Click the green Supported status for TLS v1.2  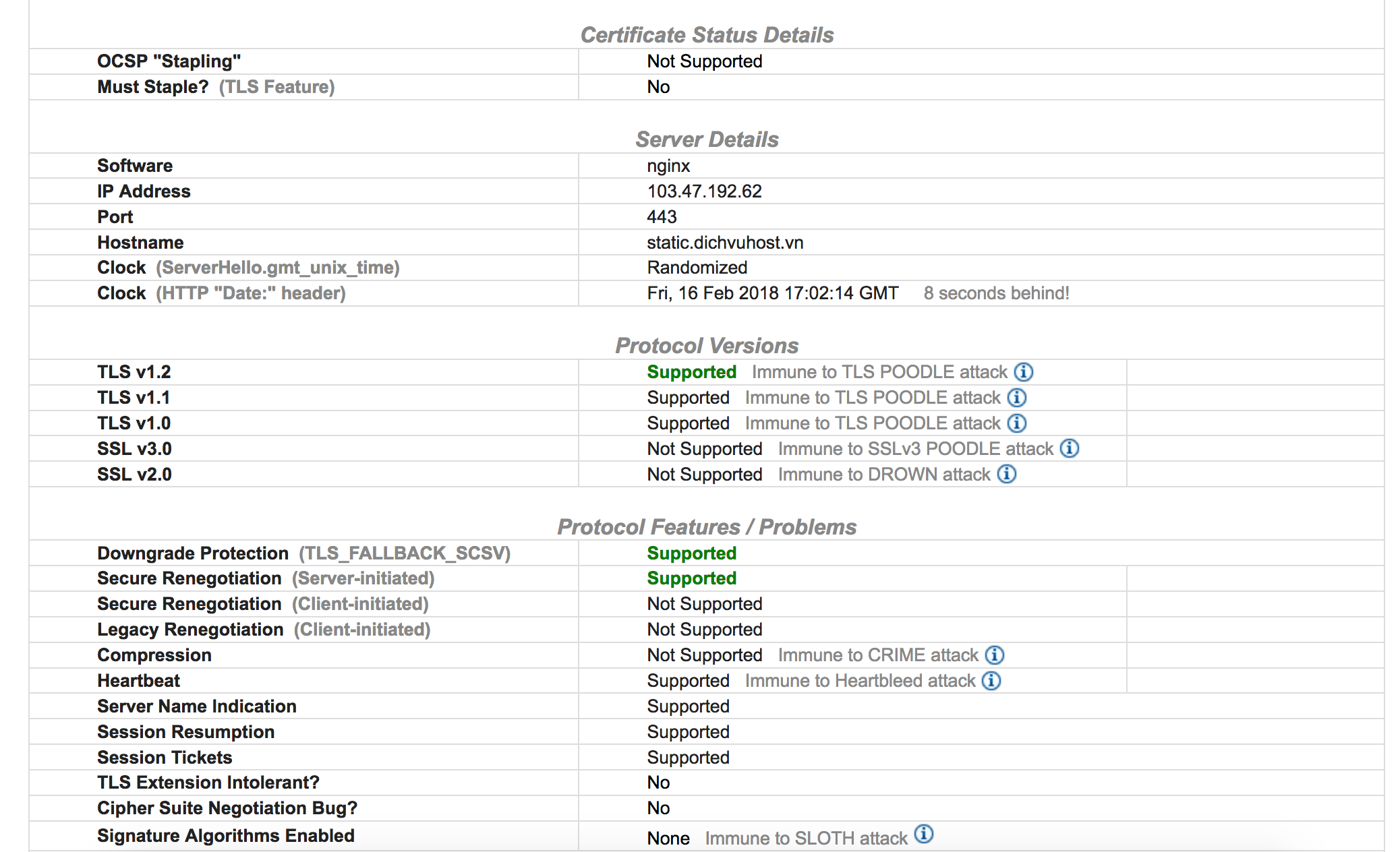coord(691,371)
